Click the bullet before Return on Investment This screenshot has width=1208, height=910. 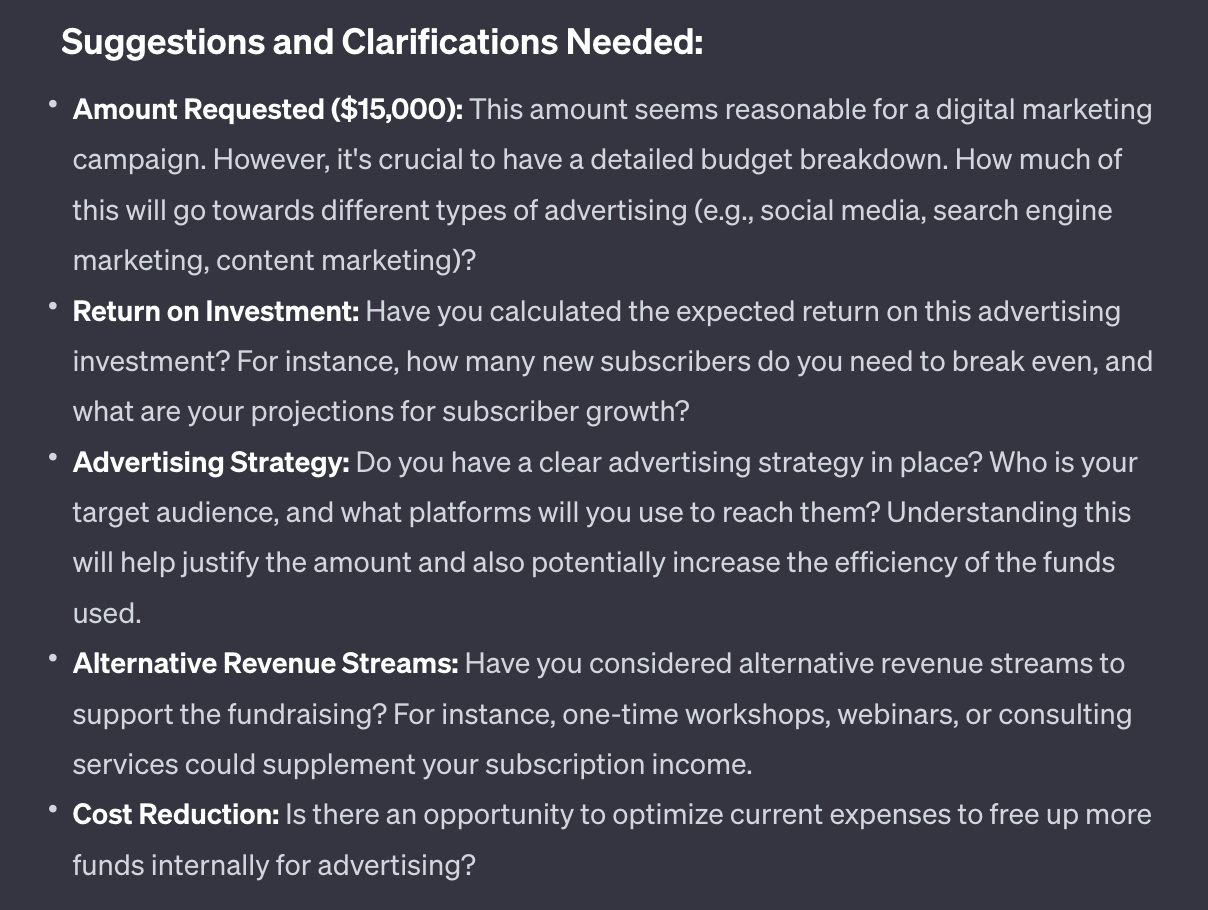tap(52, 305)
